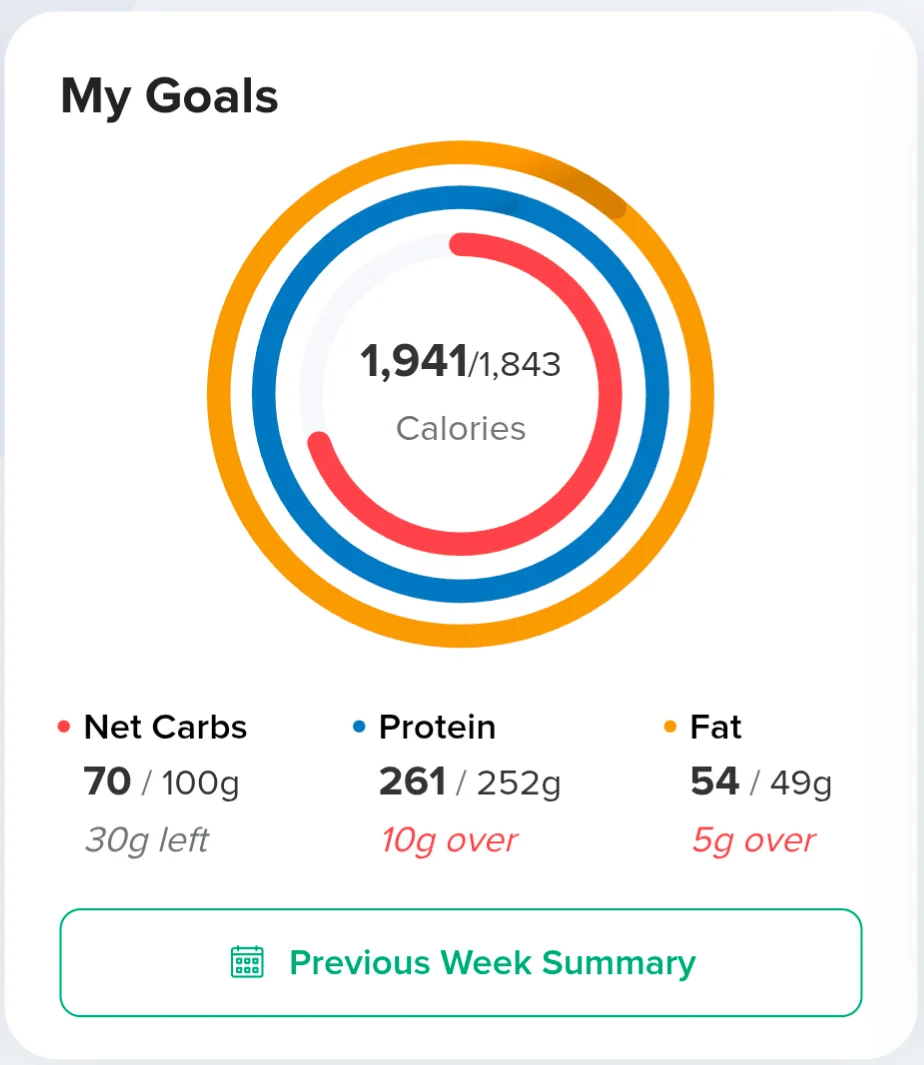
Task: Click the 5g over fat warning
Action: point(753,841)
